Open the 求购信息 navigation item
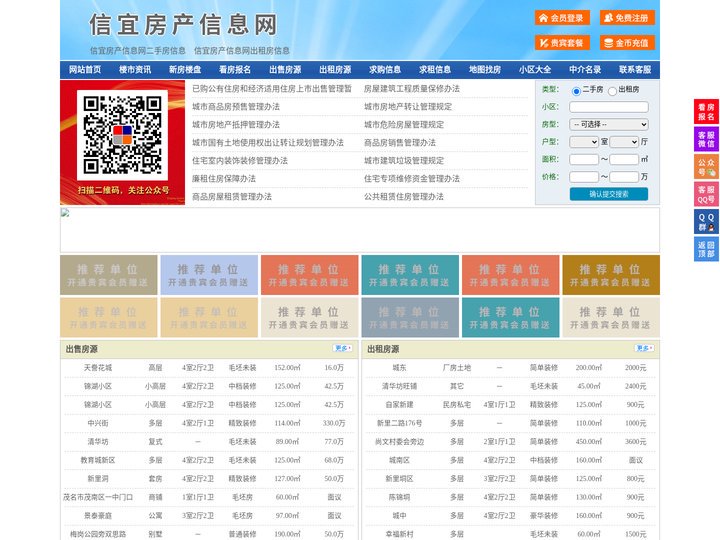720x540 pixels. [x=385, y=70]
